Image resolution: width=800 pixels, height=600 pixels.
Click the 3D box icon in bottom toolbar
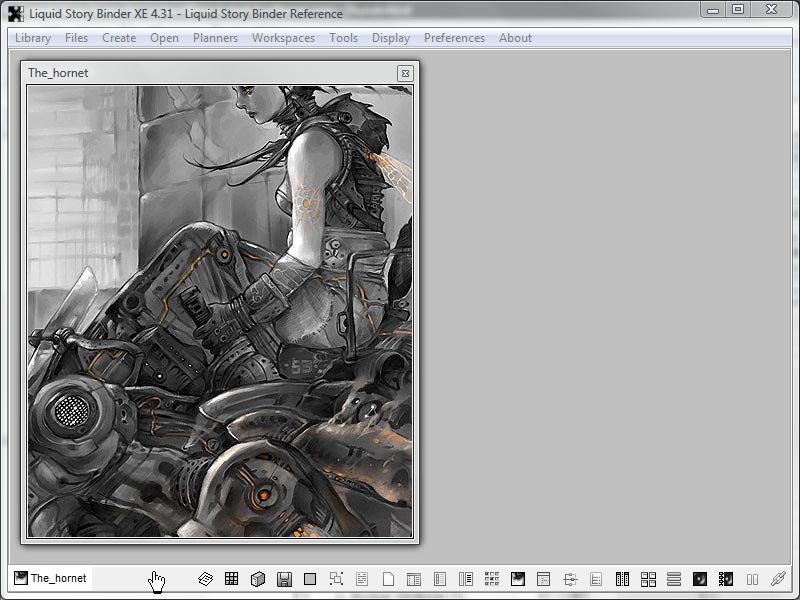click(257, 578)
